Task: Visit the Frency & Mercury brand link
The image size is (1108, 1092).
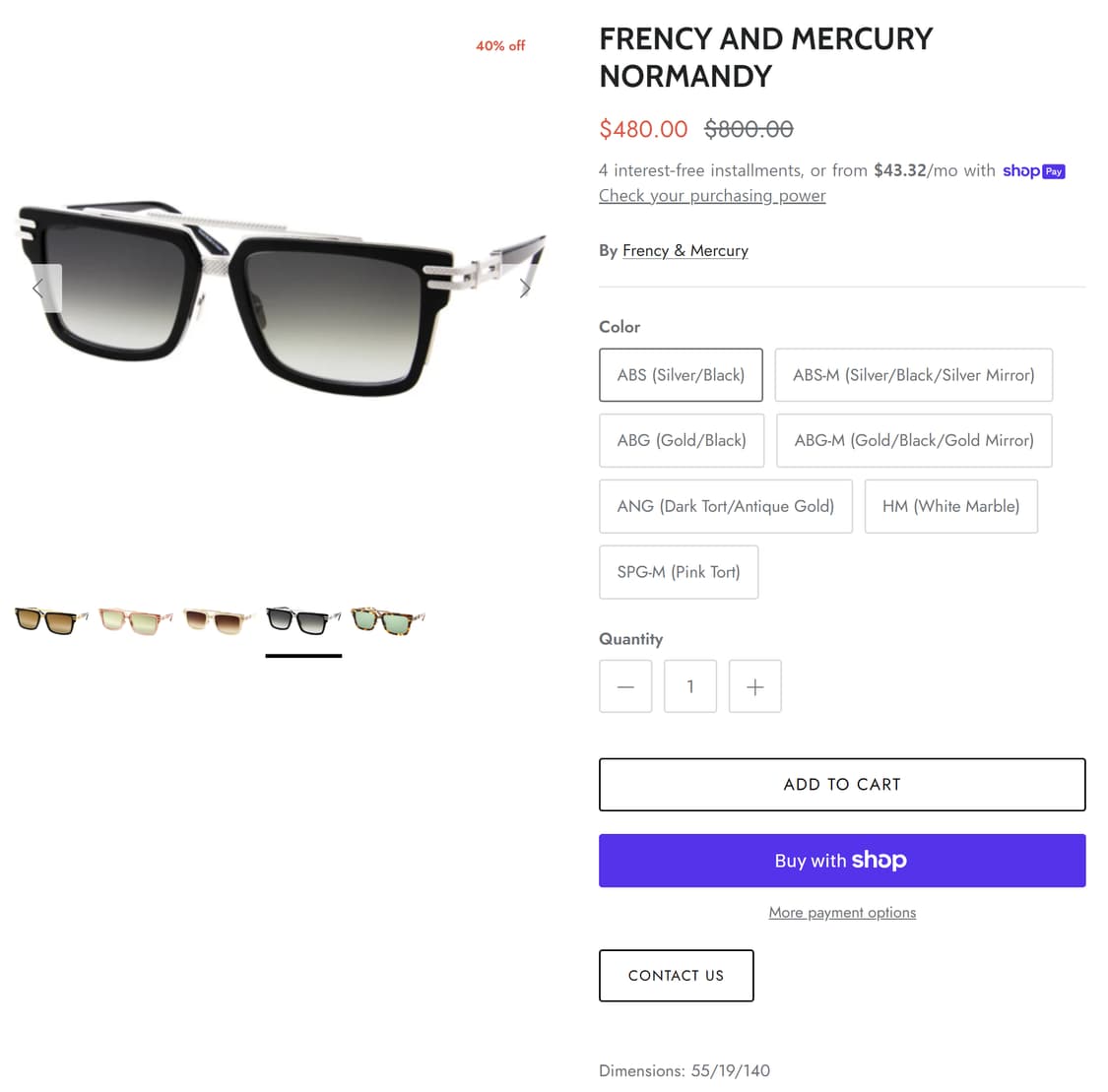Action: (685, 251)
